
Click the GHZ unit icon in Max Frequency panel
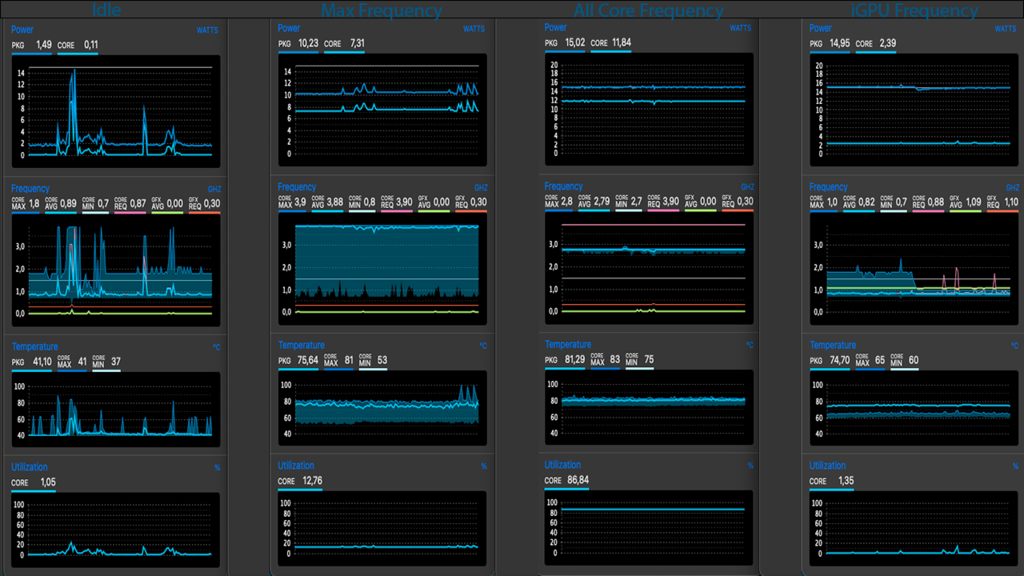tap(479, 186)
